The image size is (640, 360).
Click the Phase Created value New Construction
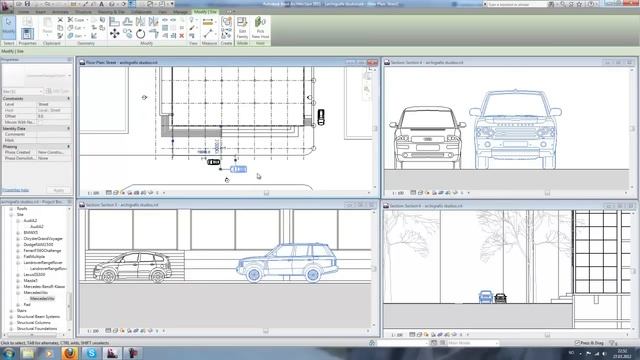pyautogui.click(x=54, y=152)
